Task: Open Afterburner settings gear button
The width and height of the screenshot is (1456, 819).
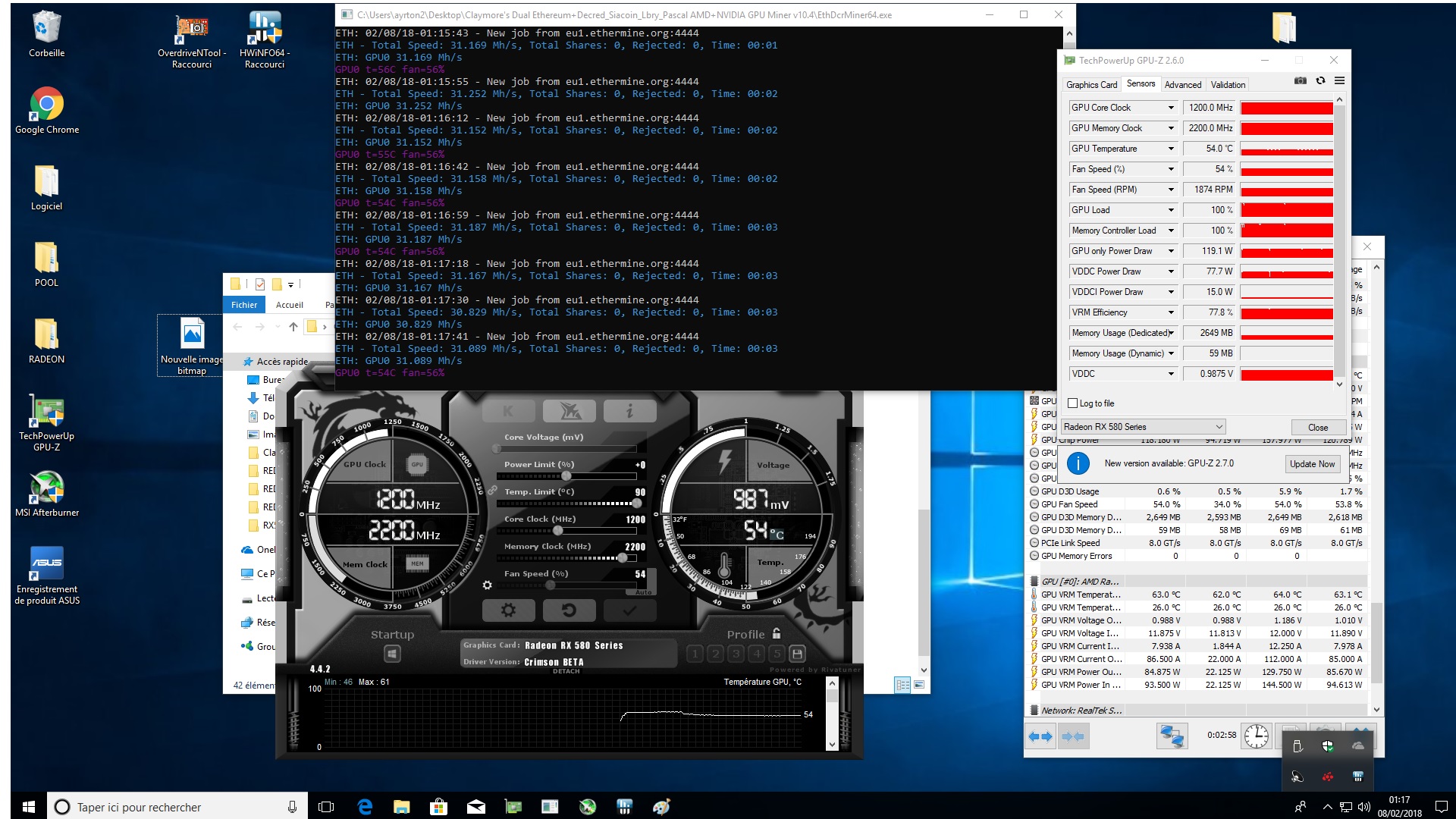Action: [509, 610]
